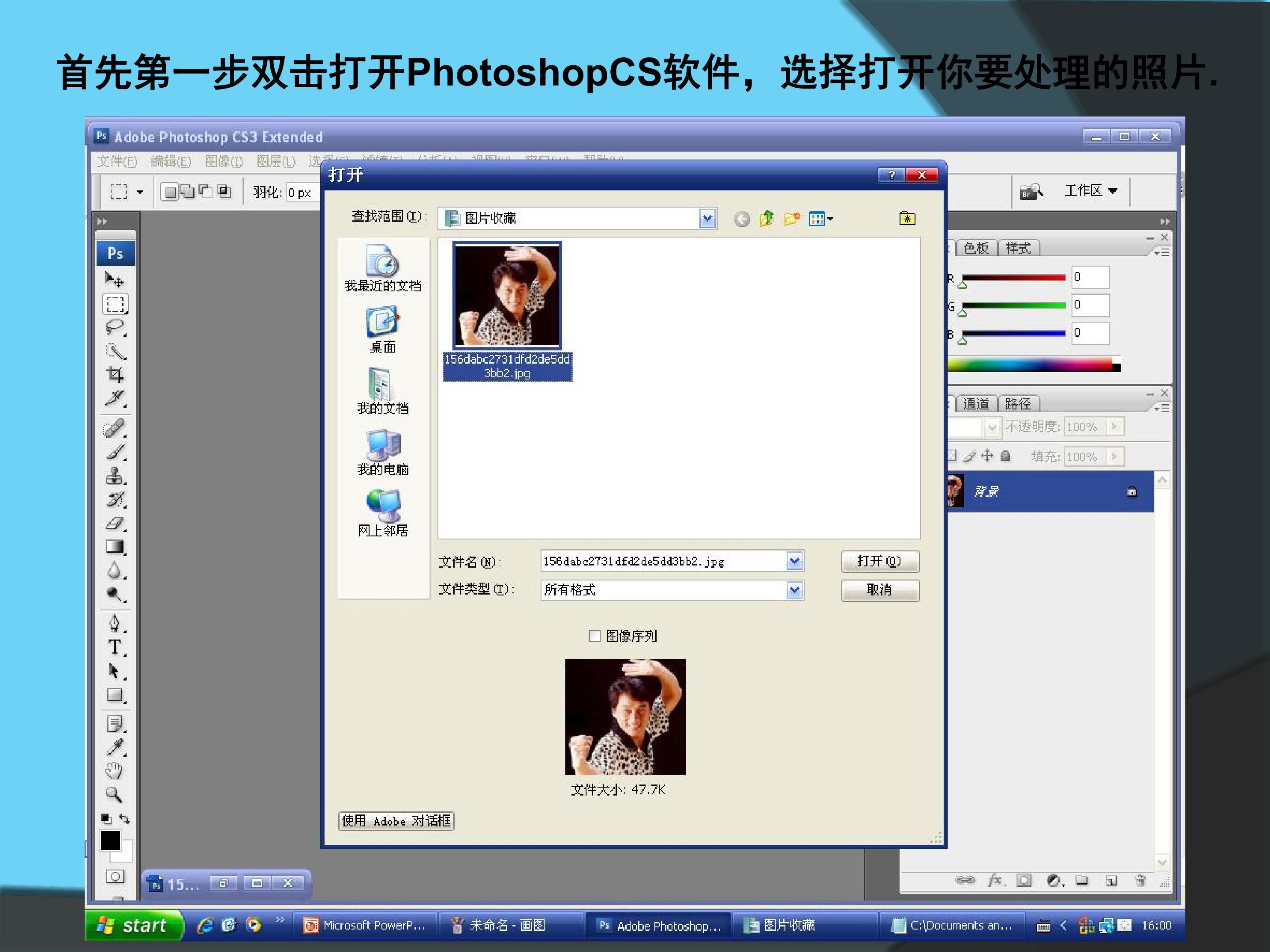Go up one folder level in Open dialog
This screenshot has width=1270, height=952.
766,219
